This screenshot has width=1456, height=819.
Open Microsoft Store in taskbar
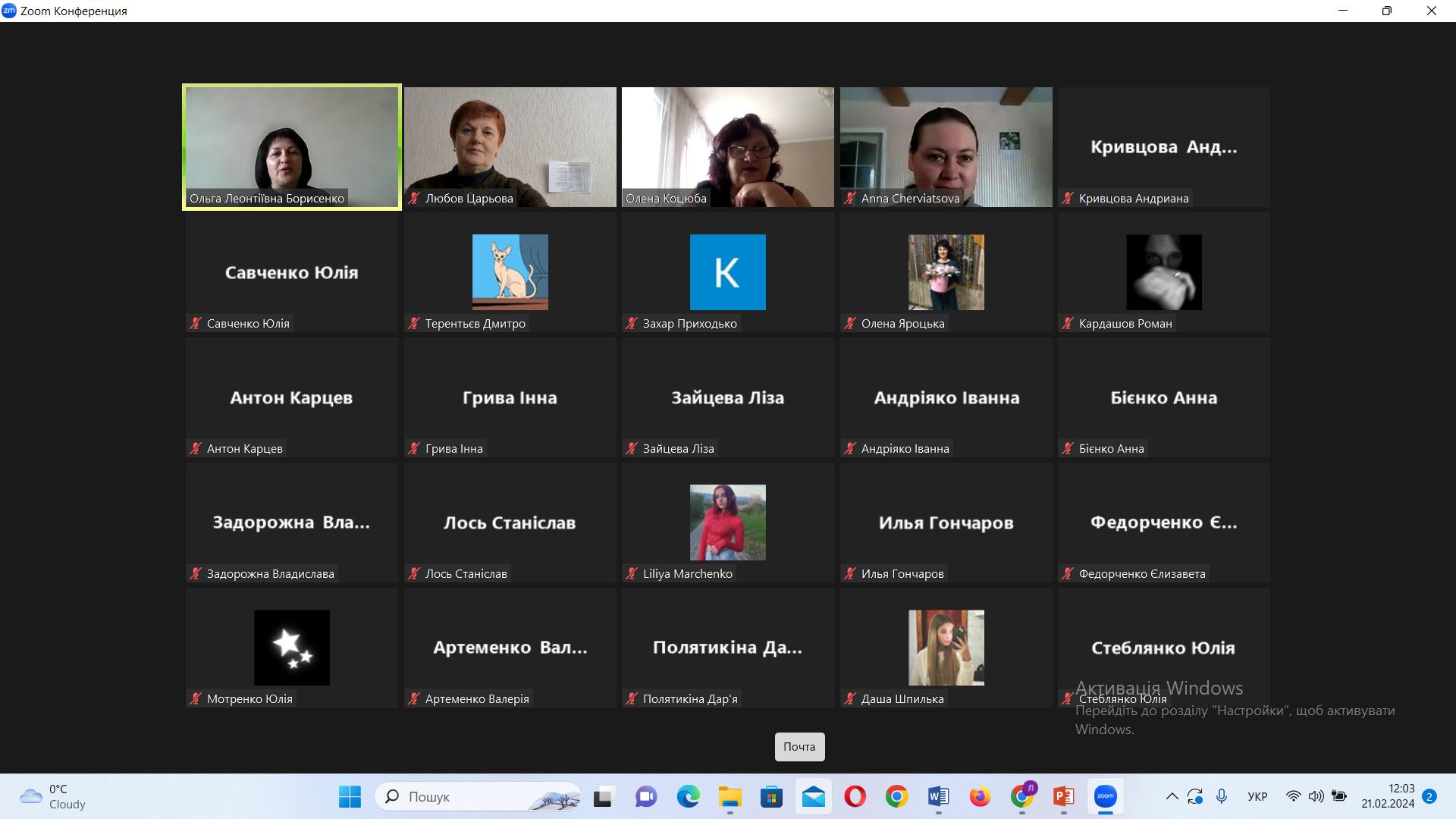(x=771, y=796)
